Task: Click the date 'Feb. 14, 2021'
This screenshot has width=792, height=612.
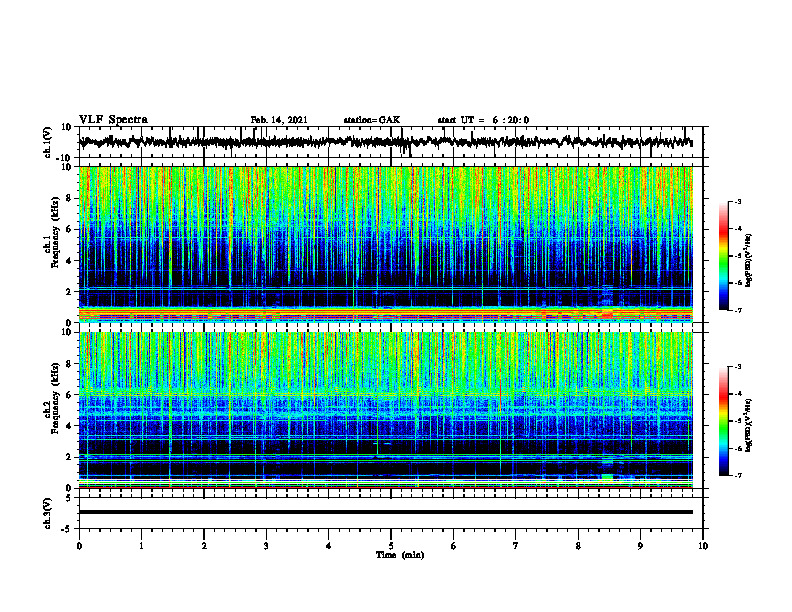Action: point(279,120)
